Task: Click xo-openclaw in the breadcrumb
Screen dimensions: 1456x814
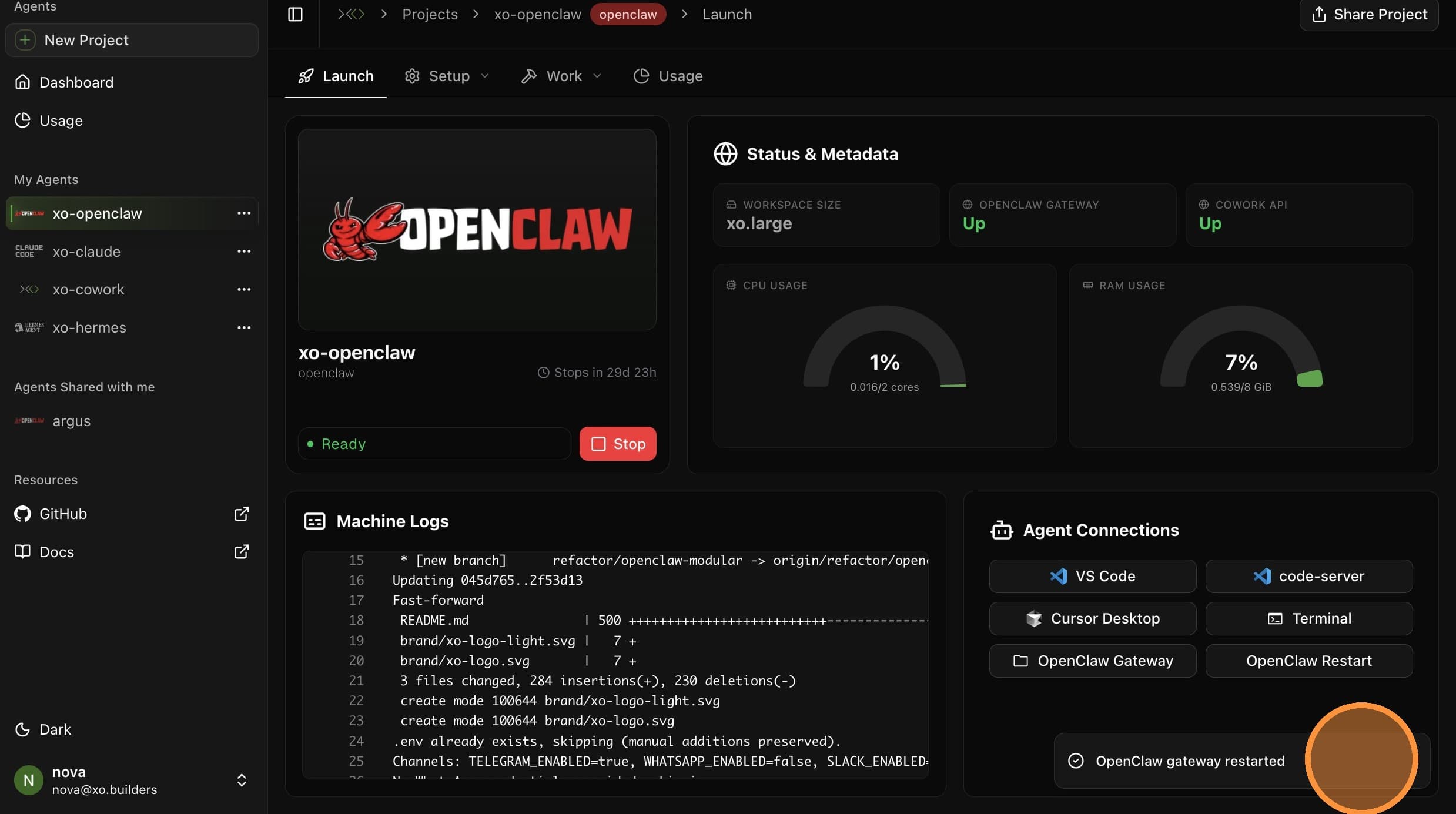Action: coord(537,14)
